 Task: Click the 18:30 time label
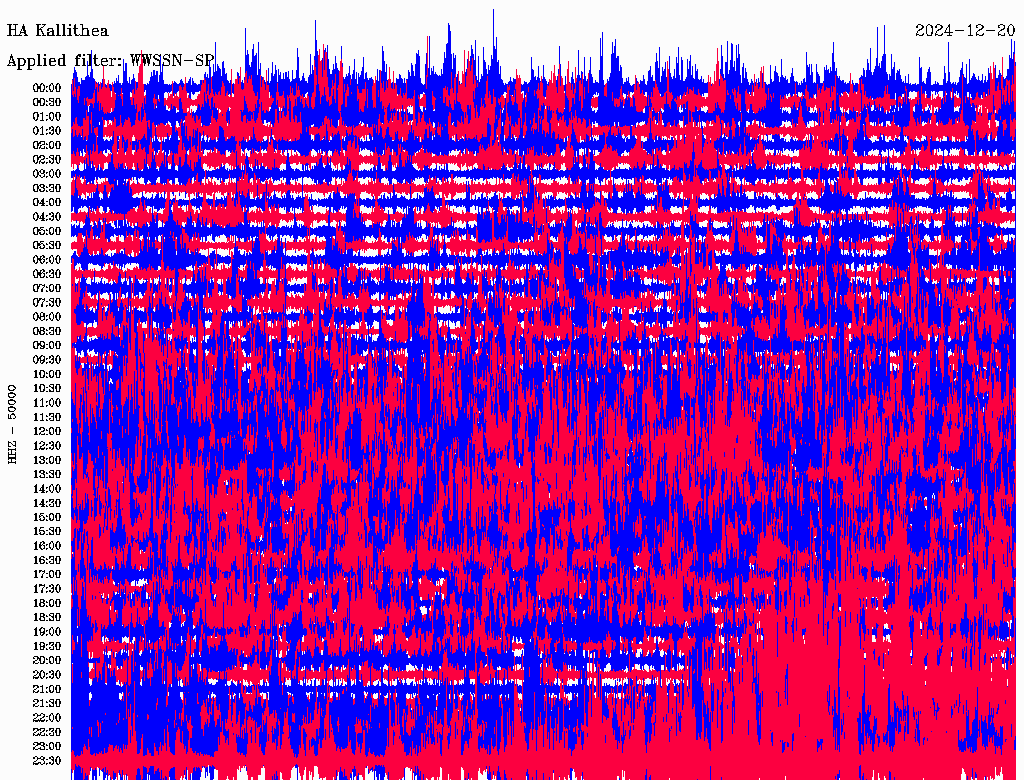tap(47, 617)
